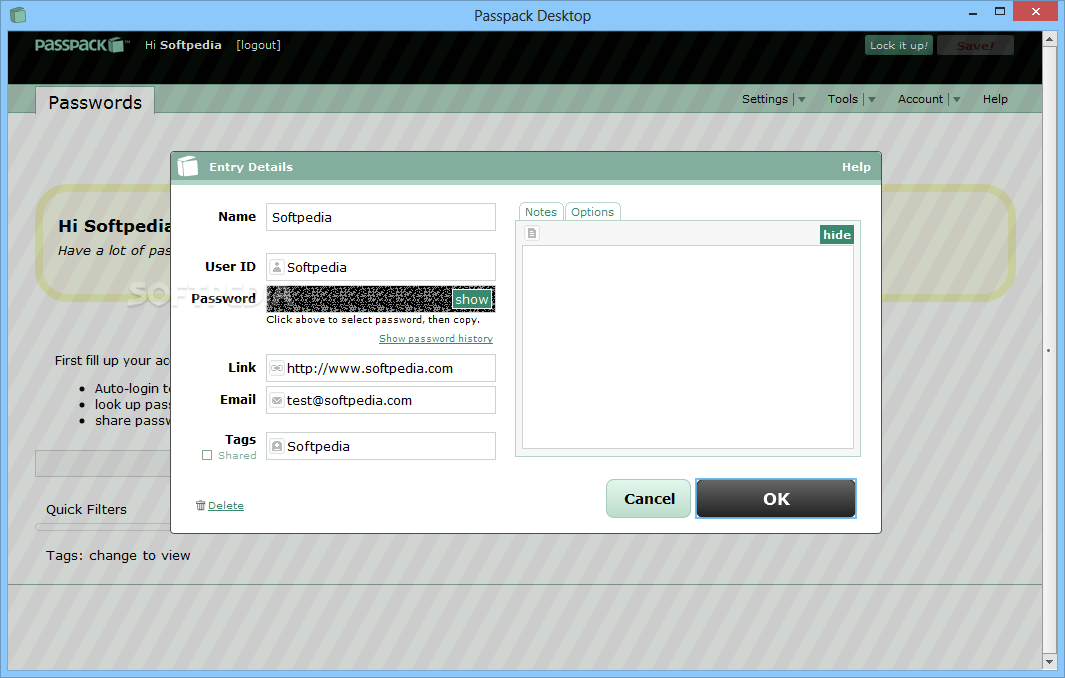Click the Tags input field
The height and width of the screenshot is (678, 1065).
(x=380, y=446)
